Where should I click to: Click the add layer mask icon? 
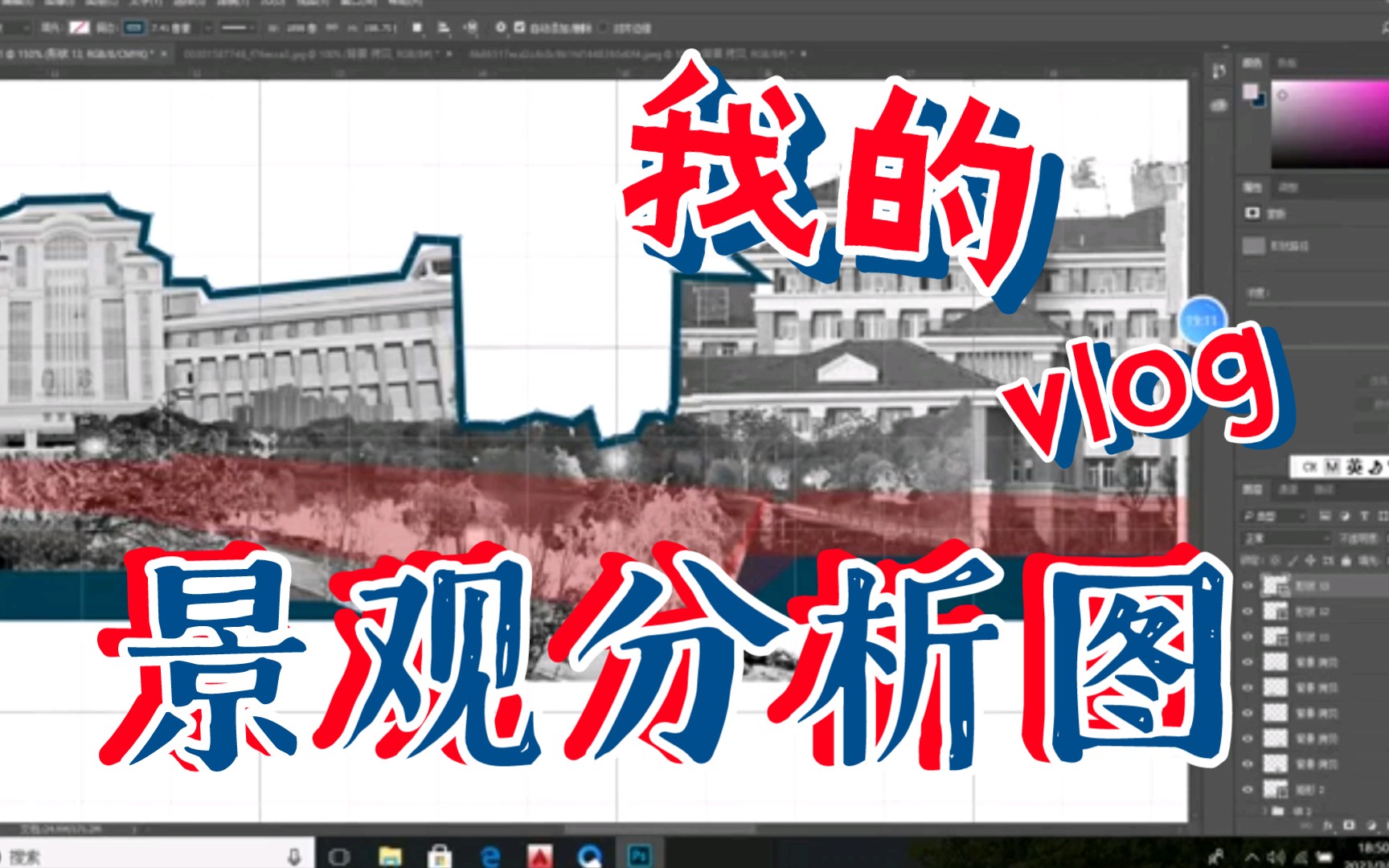tap(1350, 825)
